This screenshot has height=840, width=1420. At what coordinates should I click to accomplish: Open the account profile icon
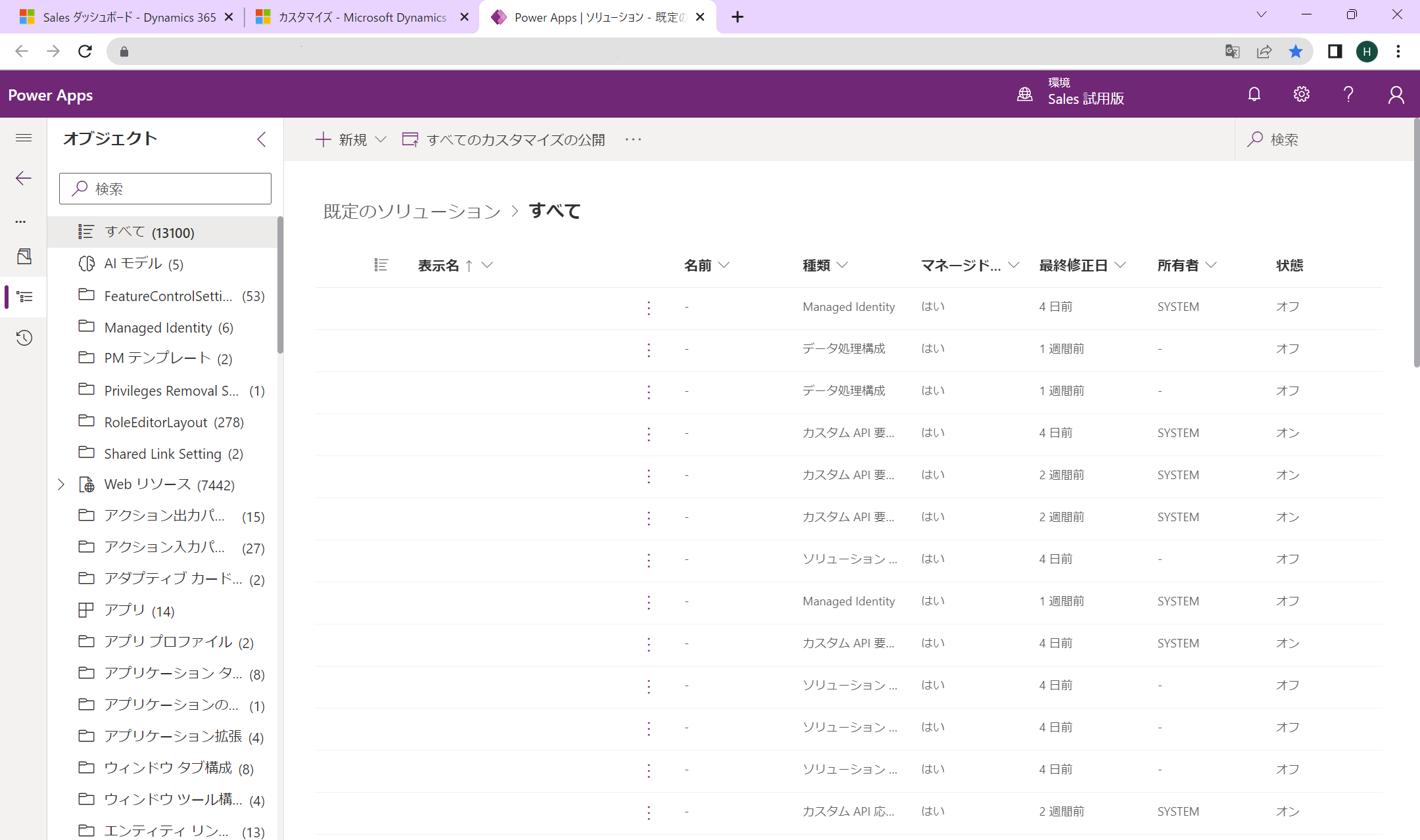click(x=1396, y=95)
